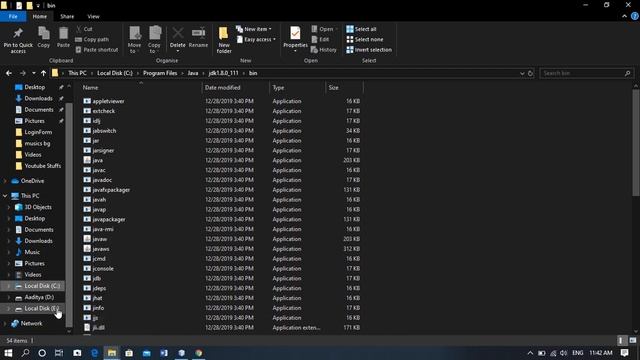
Task: Open the New item dropdown
Action: [254, 29]
